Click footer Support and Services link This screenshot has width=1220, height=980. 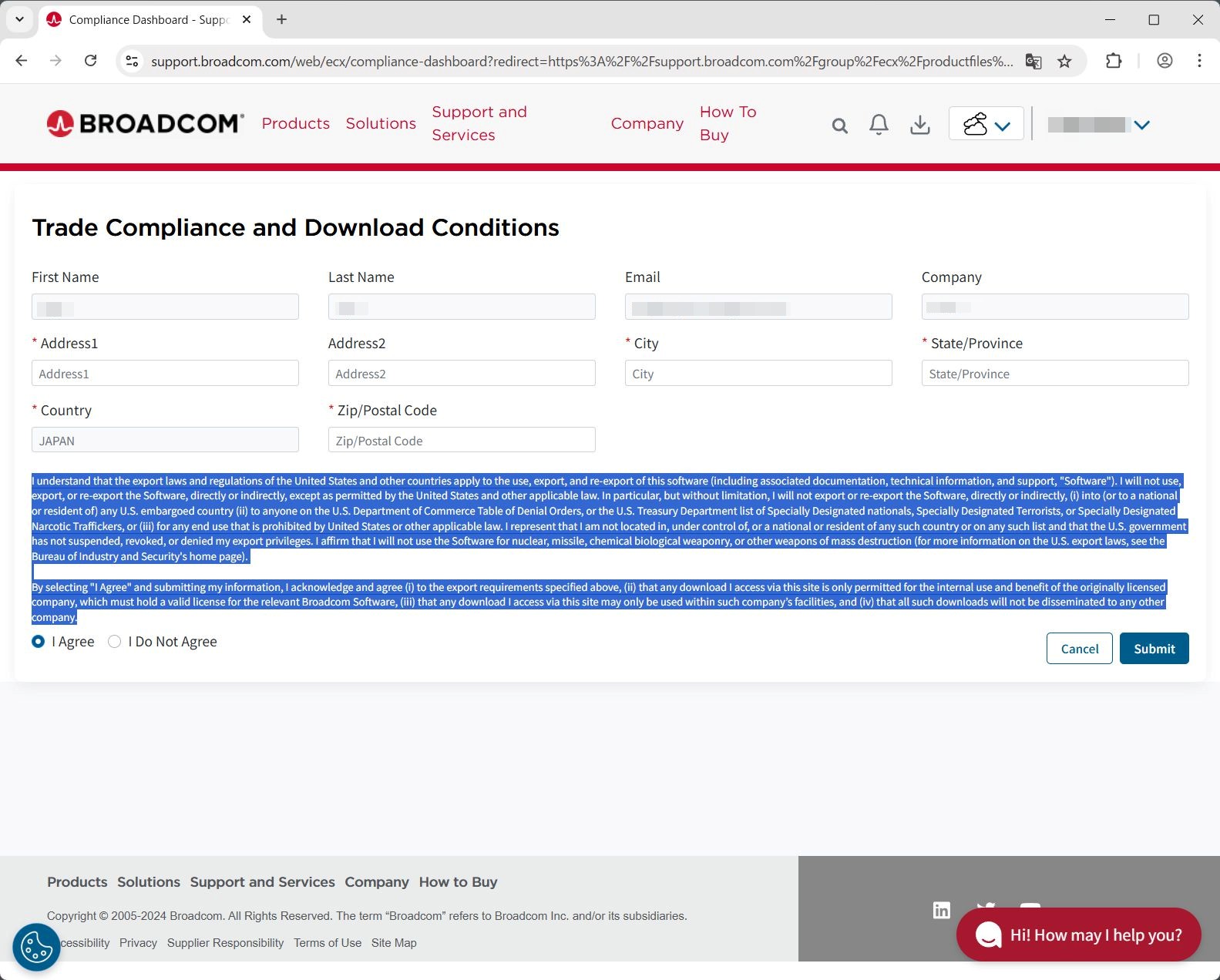tap(263, 882)
